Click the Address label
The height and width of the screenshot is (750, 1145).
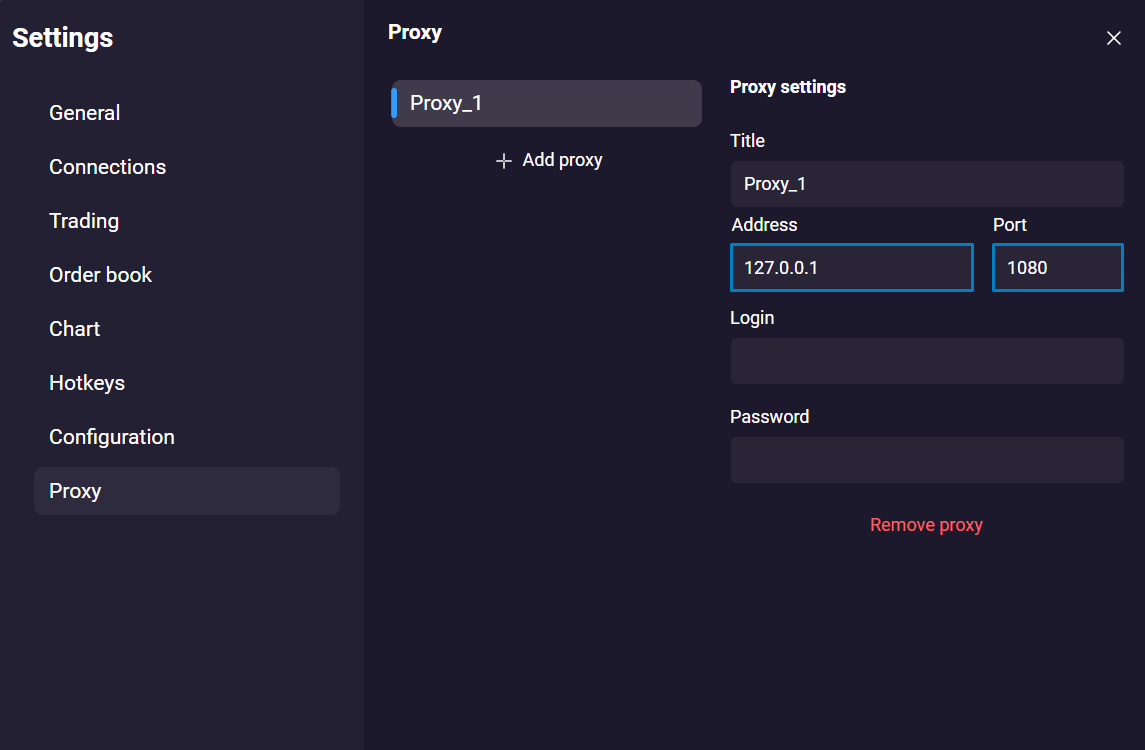[764, 225]
